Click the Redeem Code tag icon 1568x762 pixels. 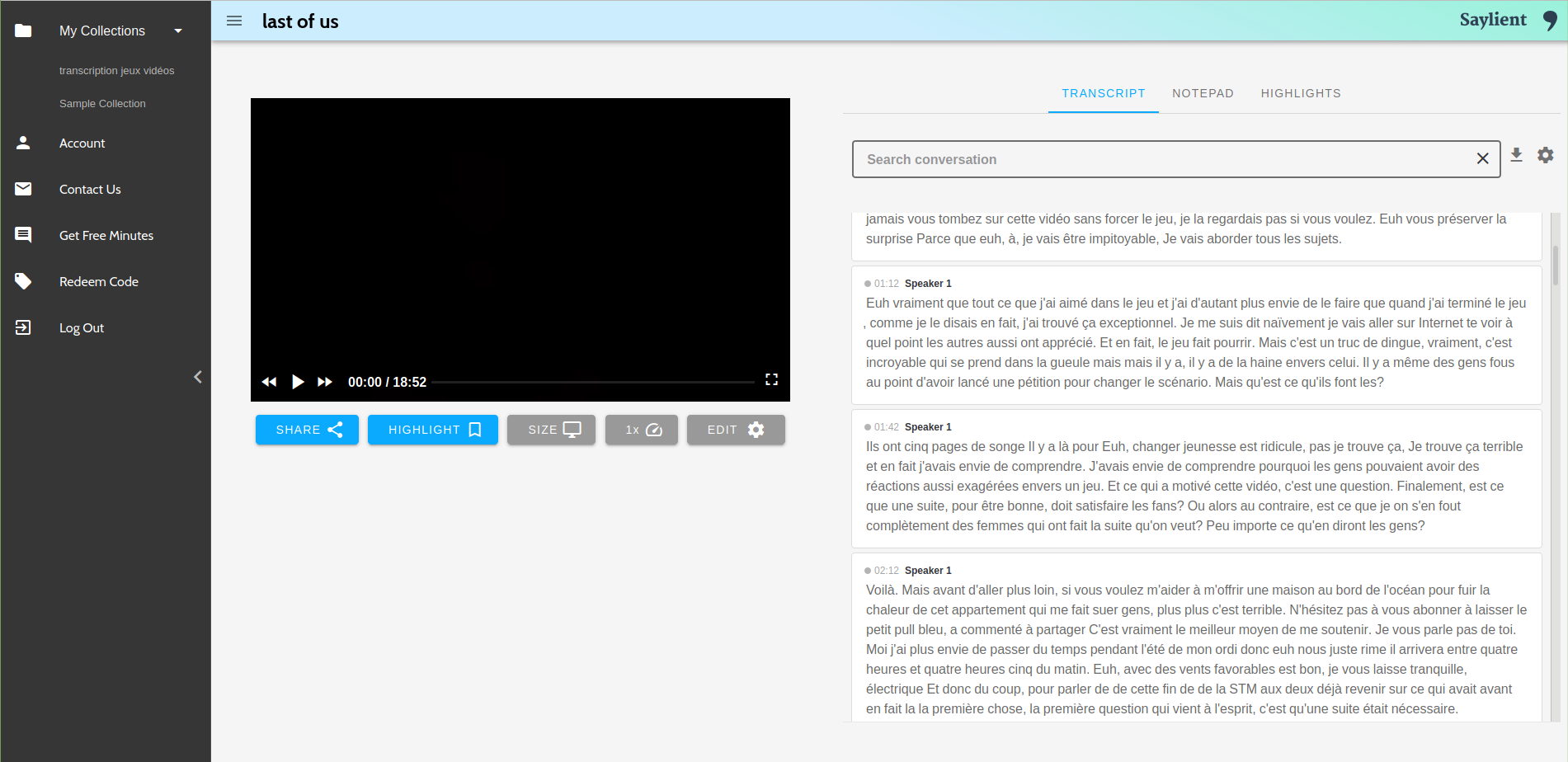click(x=23, y=281)
